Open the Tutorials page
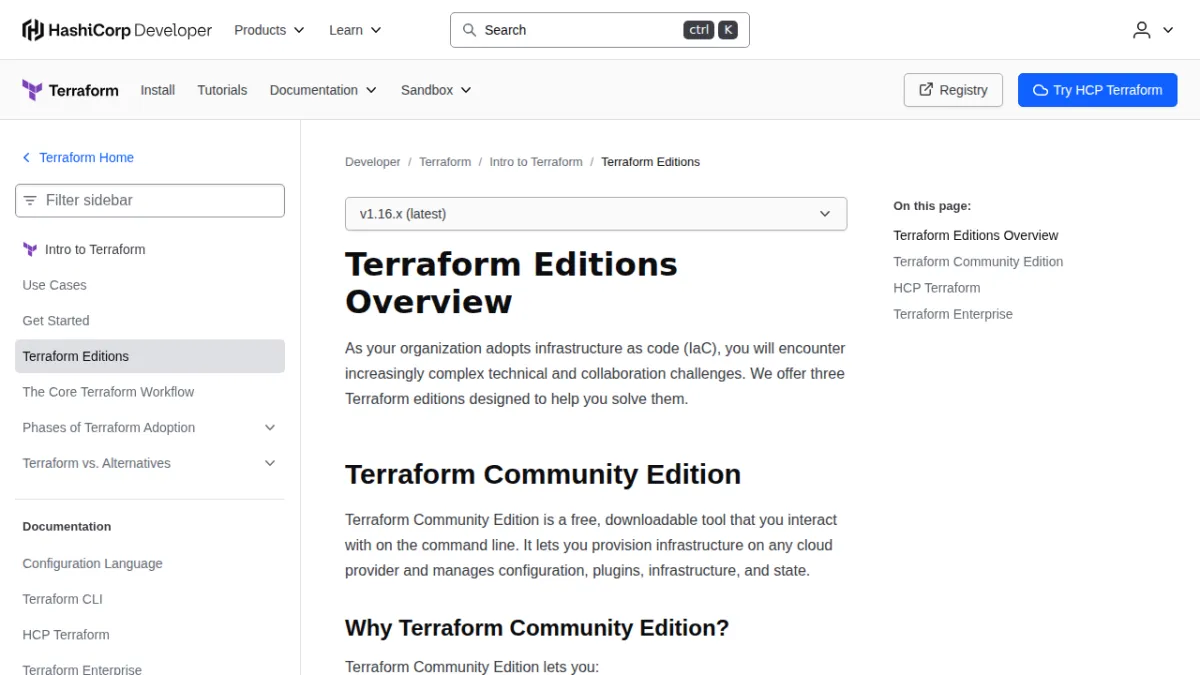 click(222, 90)
